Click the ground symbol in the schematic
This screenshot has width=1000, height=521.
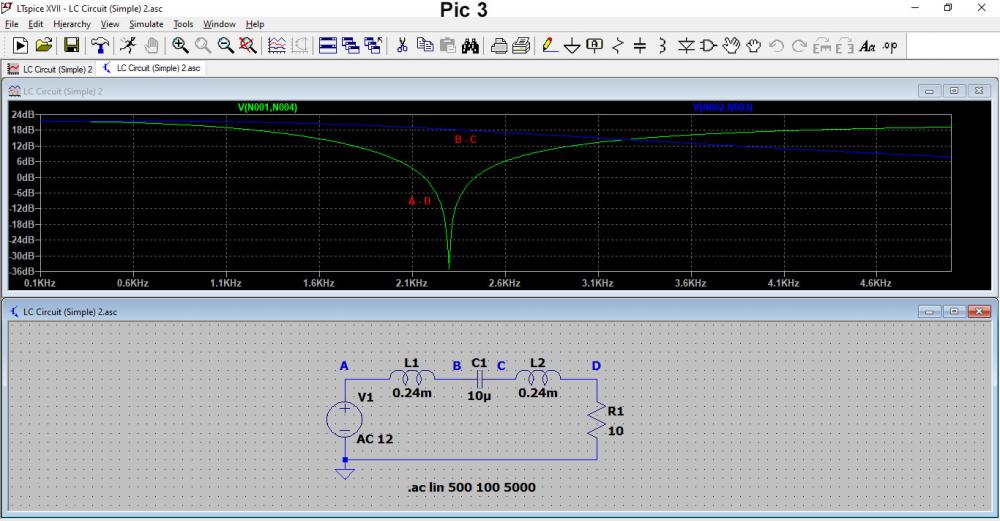coord(344,472)
